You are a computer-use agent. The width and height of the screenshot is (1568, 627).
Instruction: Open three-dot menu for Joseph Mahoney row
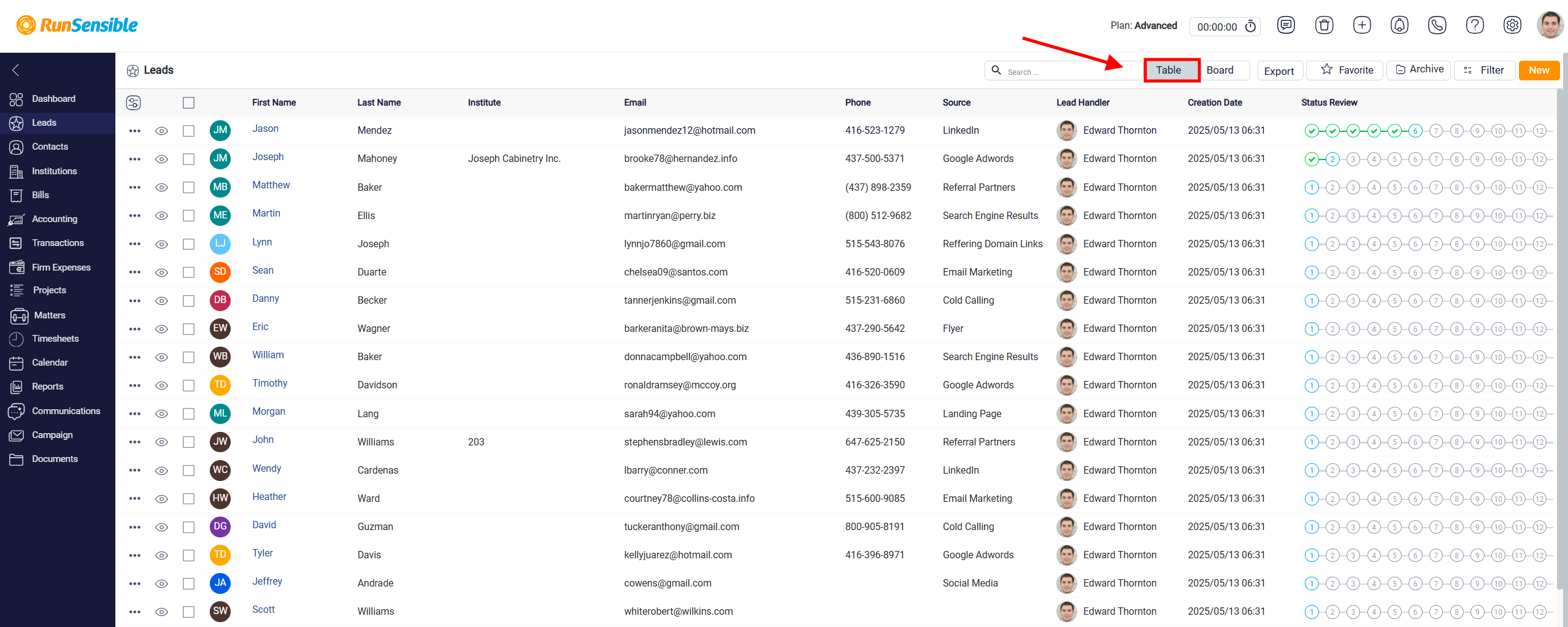coord(135,159)
